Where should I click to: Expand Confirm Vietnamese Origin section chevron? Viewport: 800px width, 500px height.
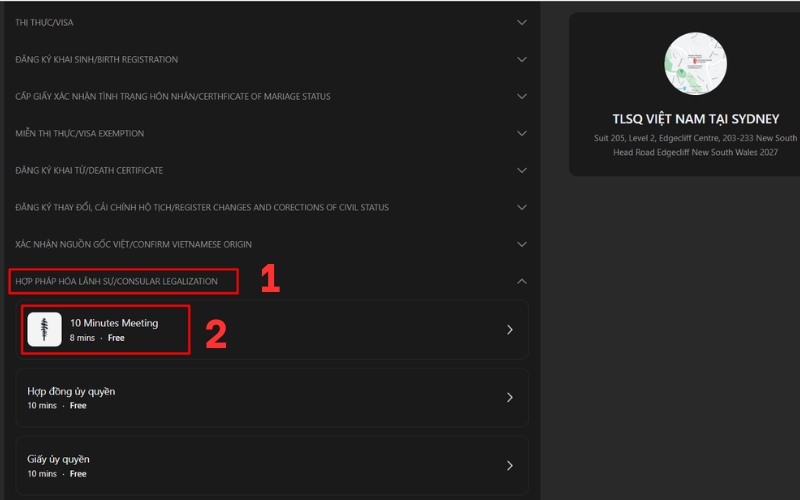[x=521, y=244]
